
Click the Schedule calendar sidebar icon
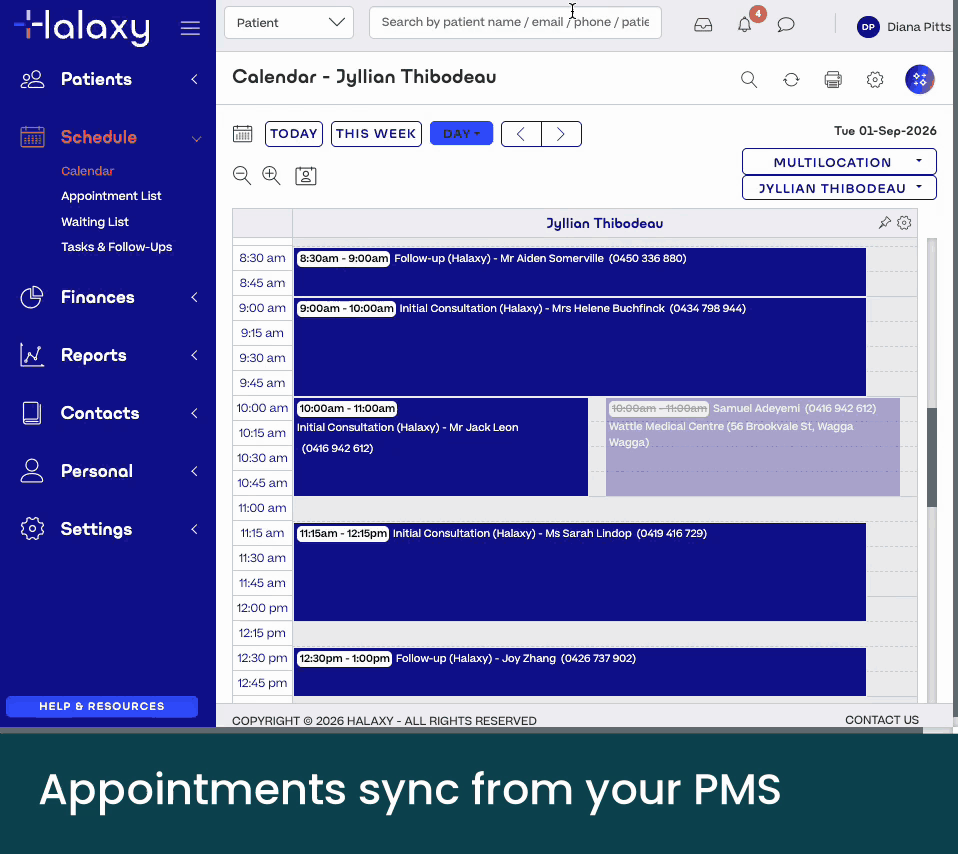(32, 137)
